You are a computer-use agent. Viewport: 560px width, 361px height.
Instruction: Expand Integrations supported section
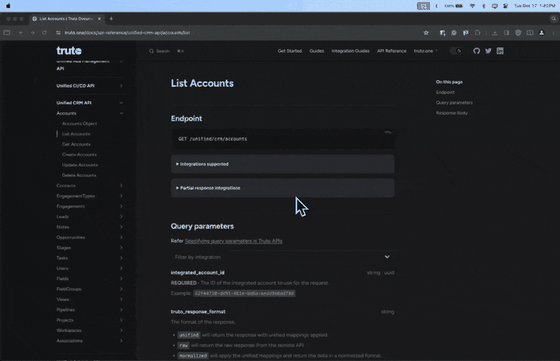coord(282,164)
